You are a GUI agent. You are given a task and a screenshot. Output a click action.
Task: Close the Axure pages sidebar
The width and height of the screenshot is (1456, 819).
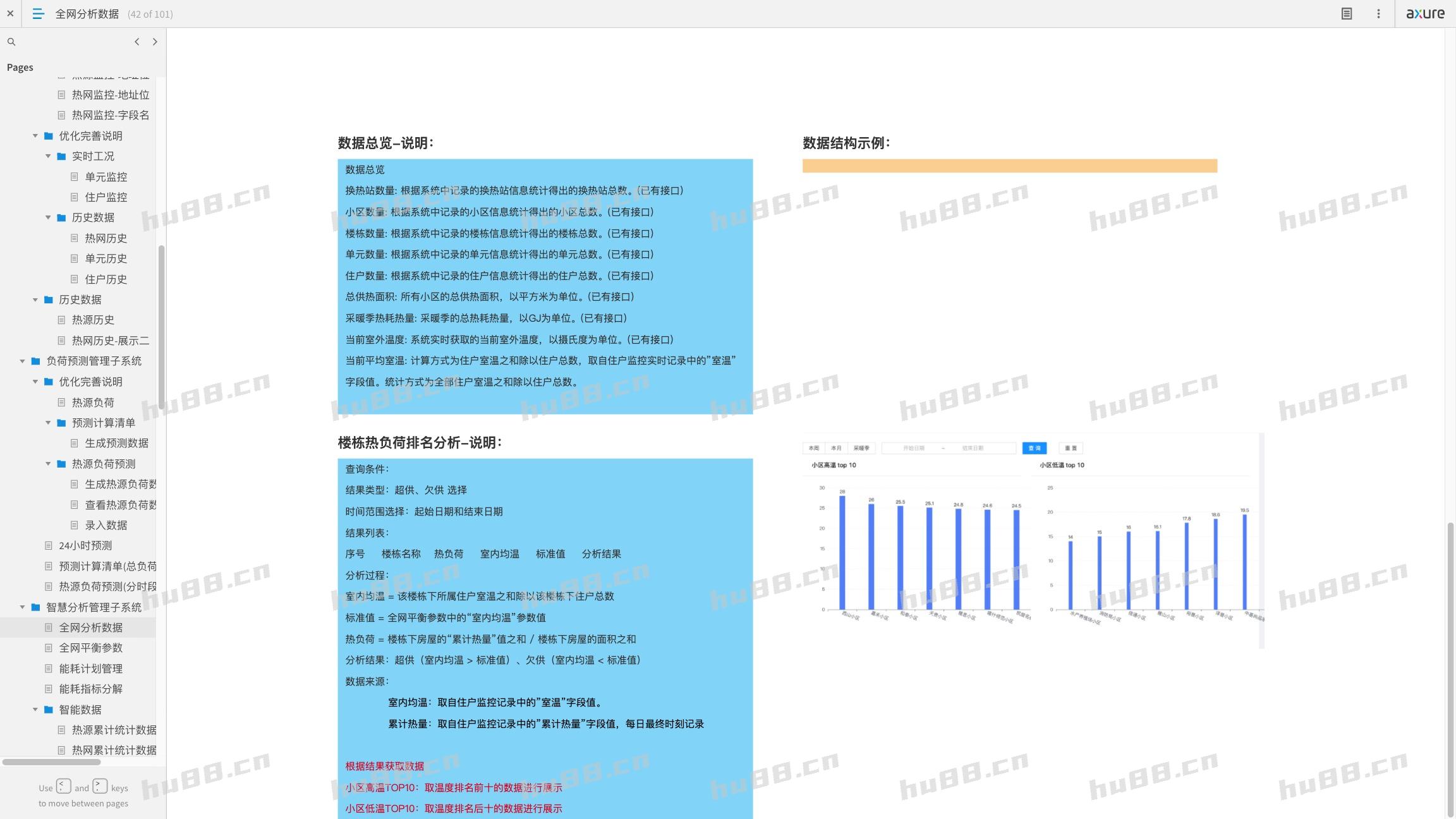[x=10, y=13]
